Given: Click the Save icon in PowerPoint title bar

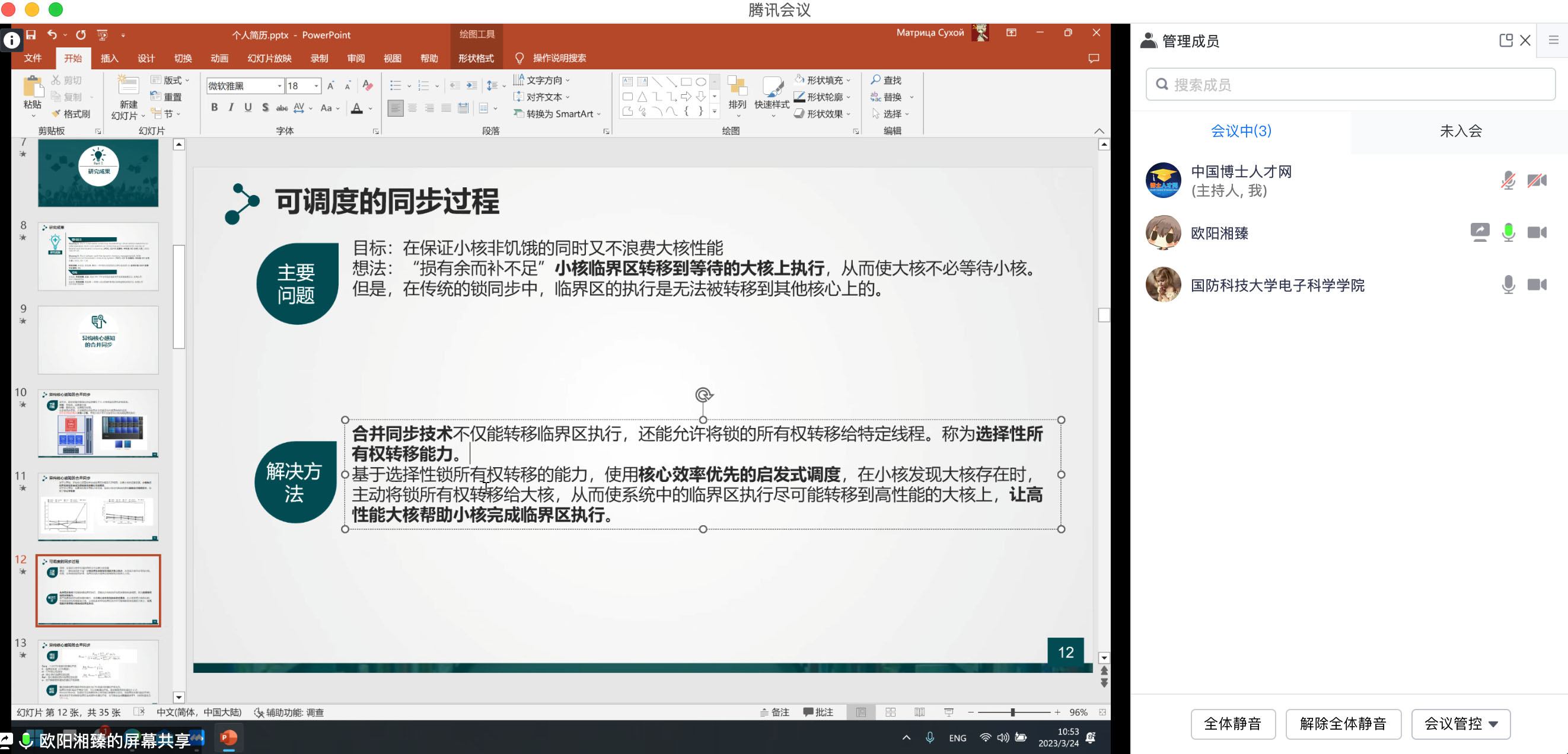Looking at the screenshot, I should (x=31, y=35).
